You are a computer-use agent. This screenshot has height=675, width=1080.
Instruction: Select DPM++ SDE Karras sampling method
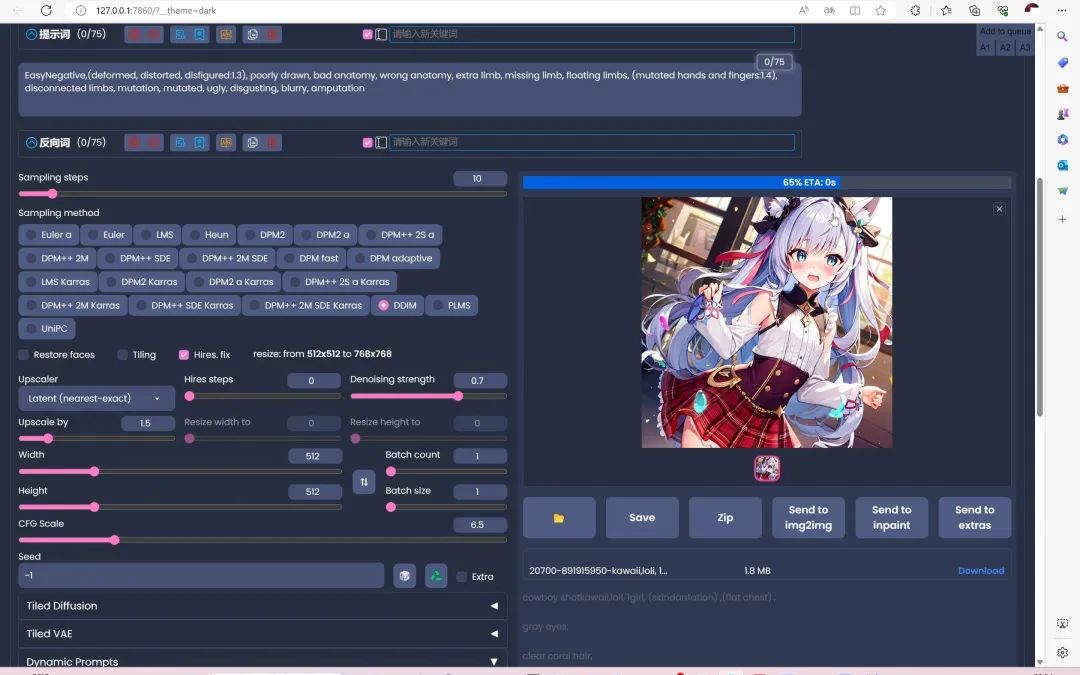click(185, 305)
